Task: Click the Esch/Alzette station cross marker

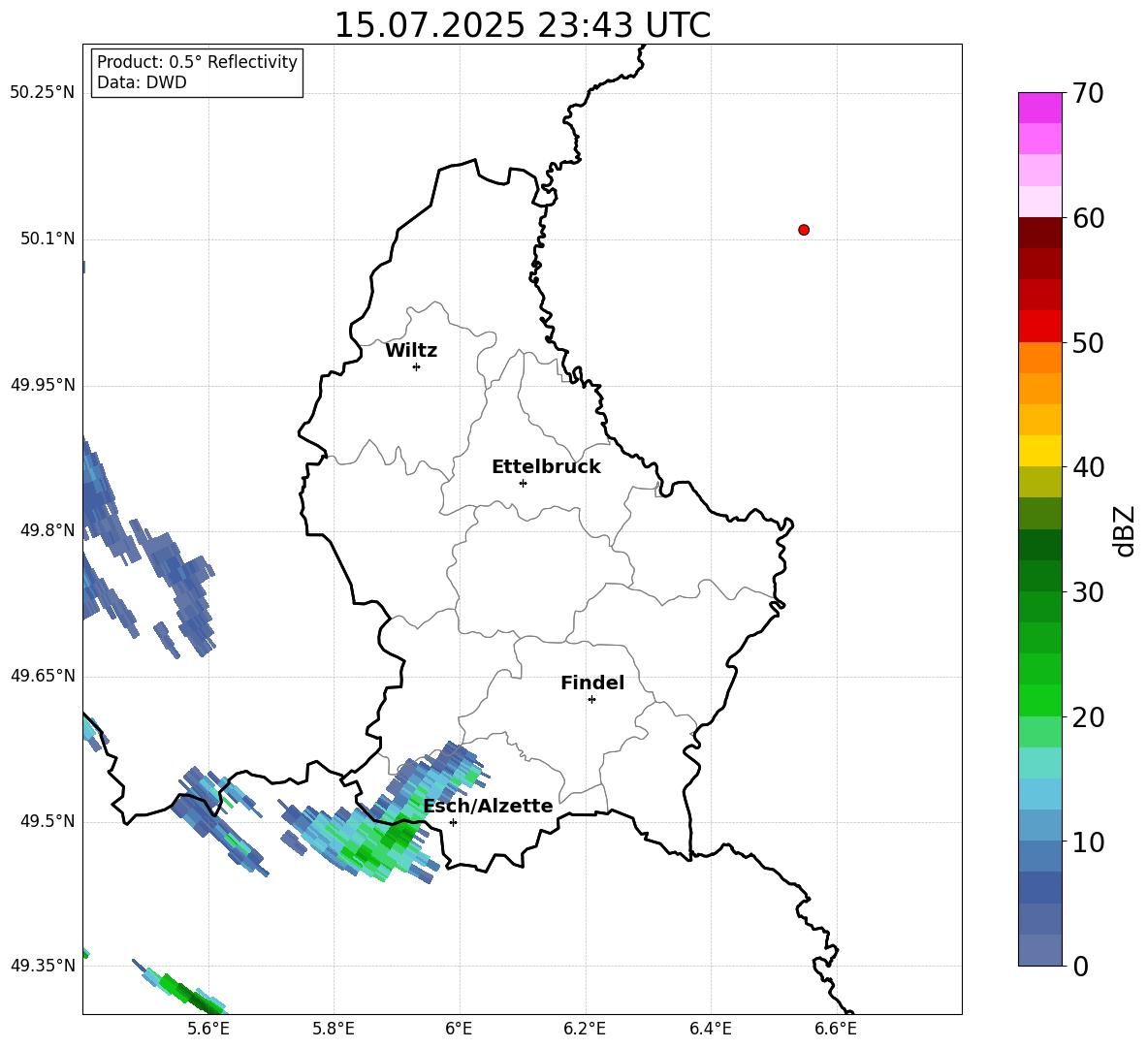Action: click(x=453, y=822)
